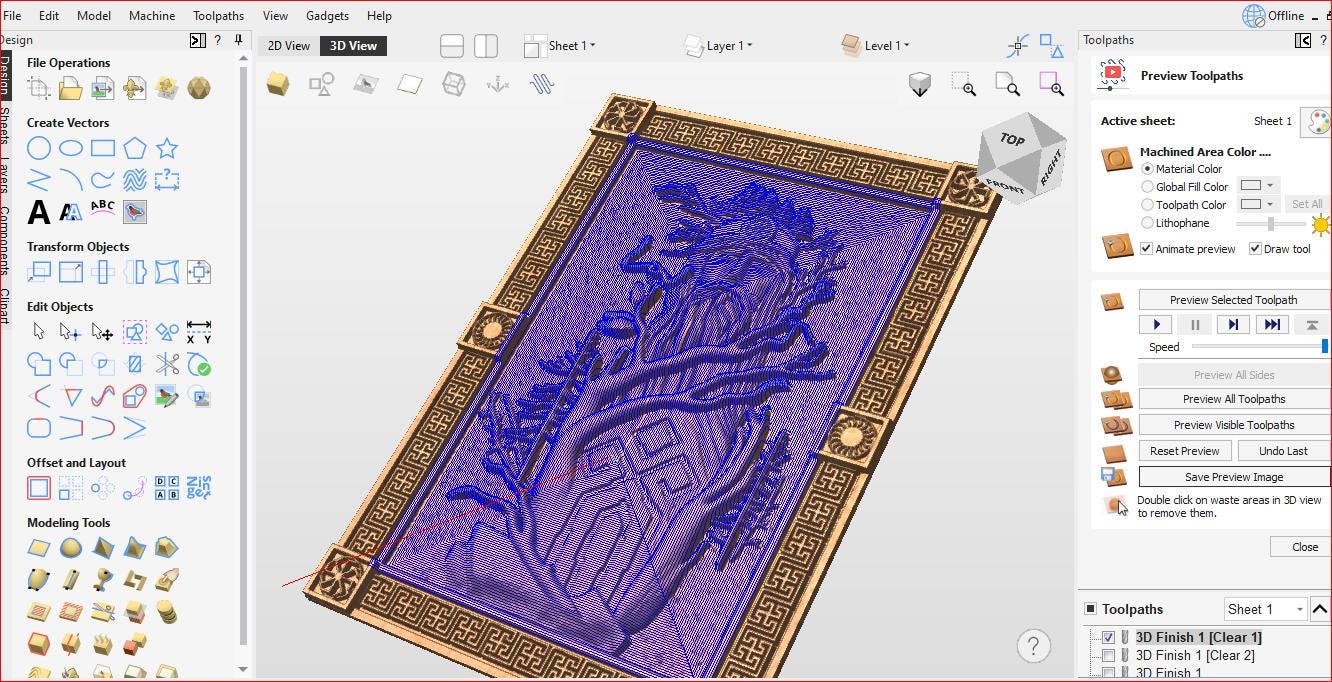Check the 3D Finish 1 [Clear 2] toolpath
The height and width of the screenshot is (682, 1332).
click(1108, 656)
